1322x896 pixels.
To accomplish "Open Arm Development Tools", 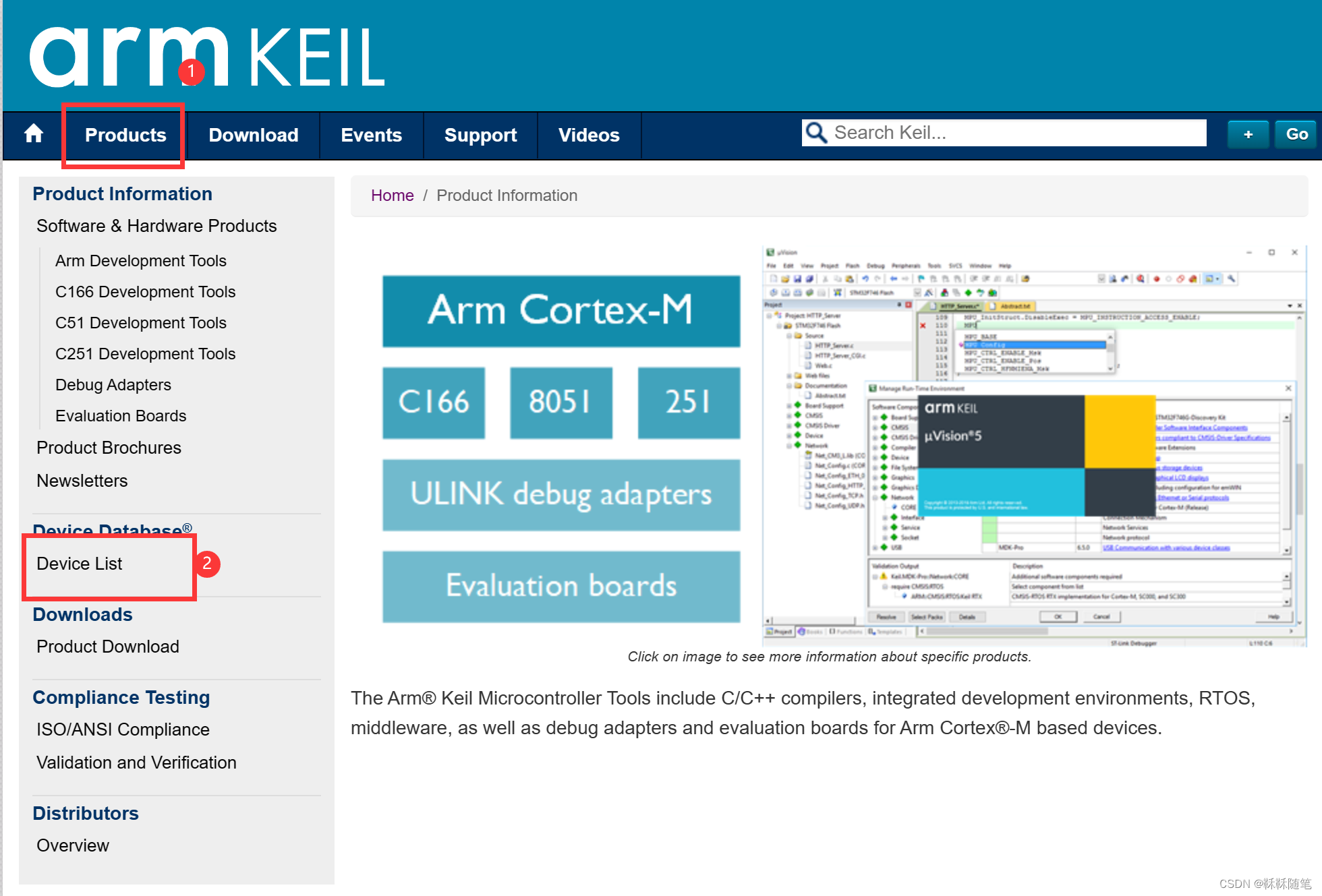I will 140,260.
